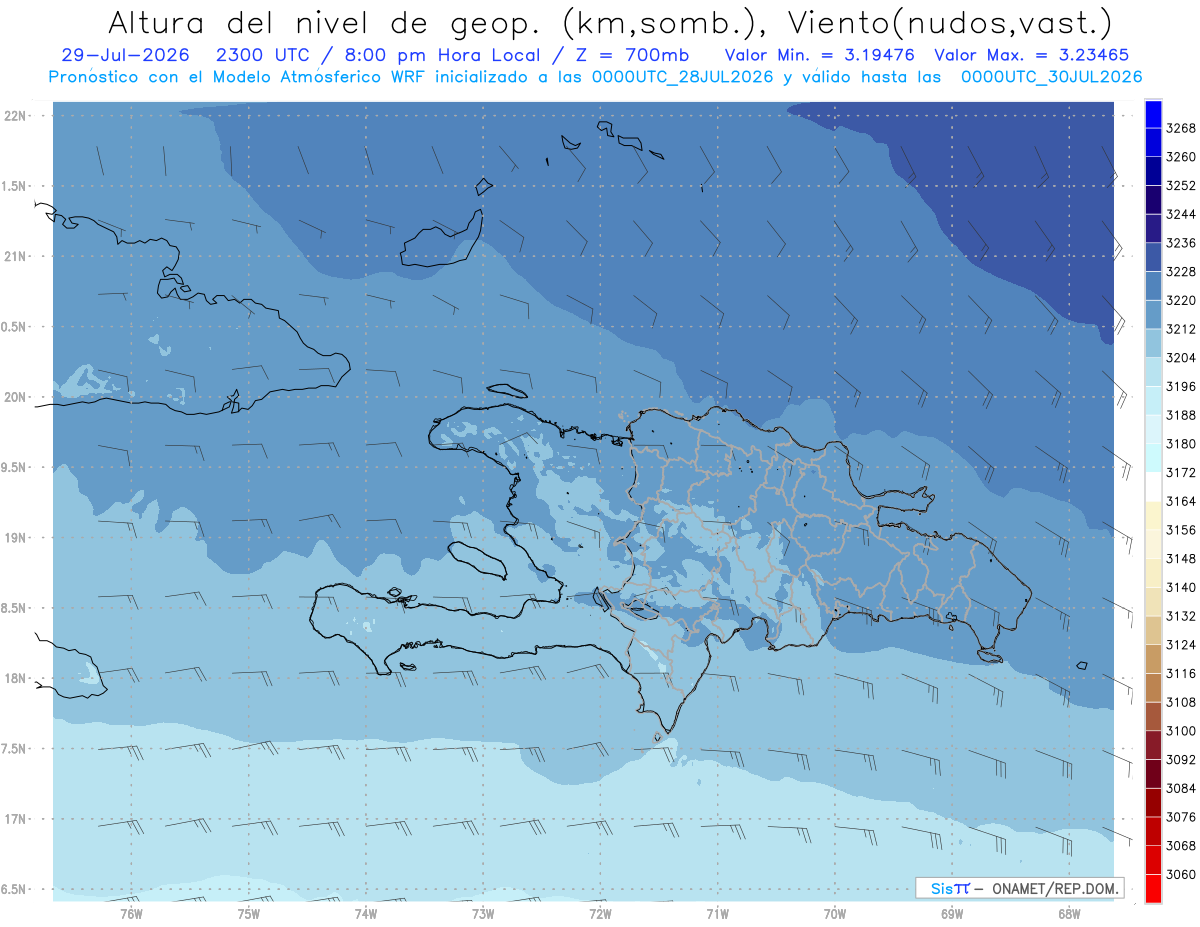Image resolution: width=1200 pixels, height=927 pixels.
Task: Click the '3268' color bar value
Action: [x=1181, y=128]
